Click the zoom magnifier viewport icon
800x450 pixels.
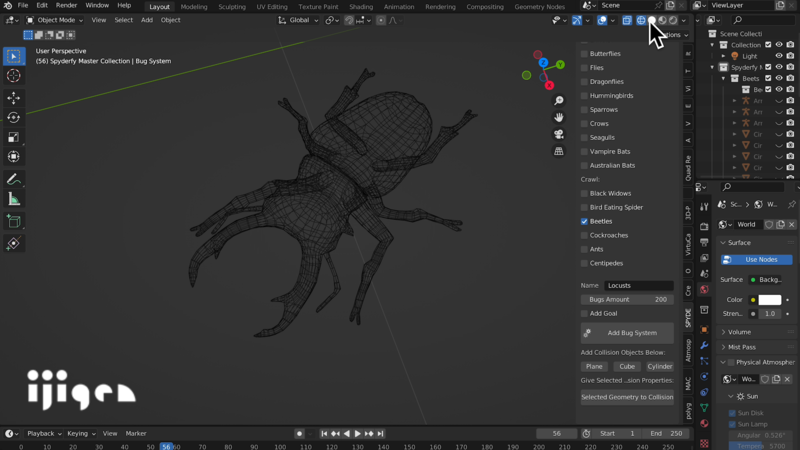[559, 101]
